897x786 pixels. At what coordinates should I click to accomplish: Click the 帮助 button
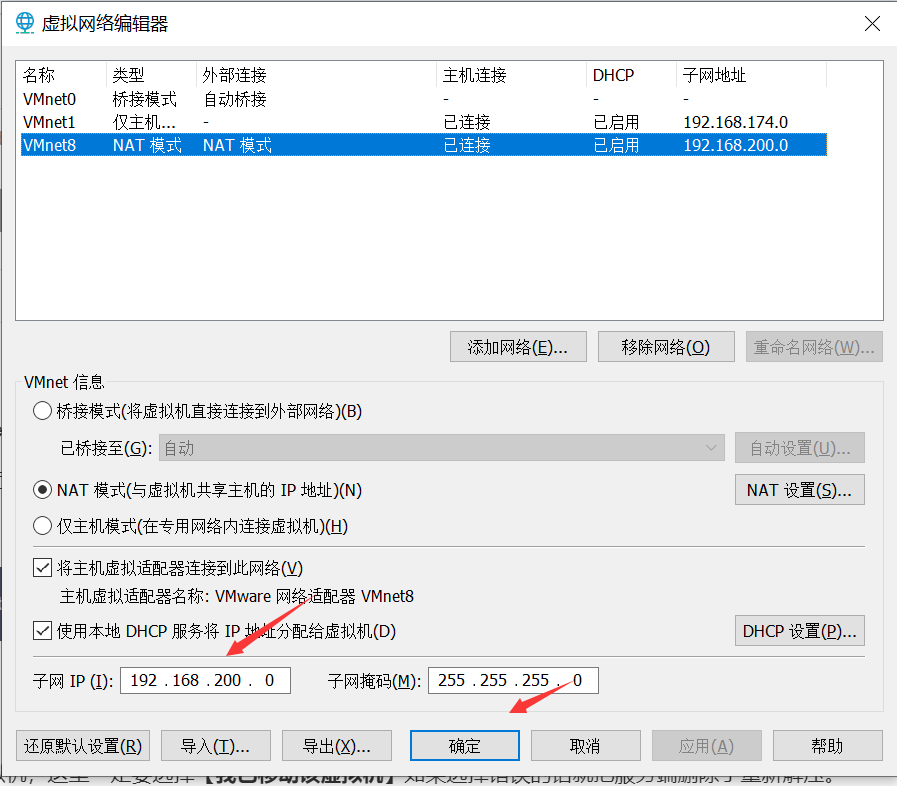[828, 746]
